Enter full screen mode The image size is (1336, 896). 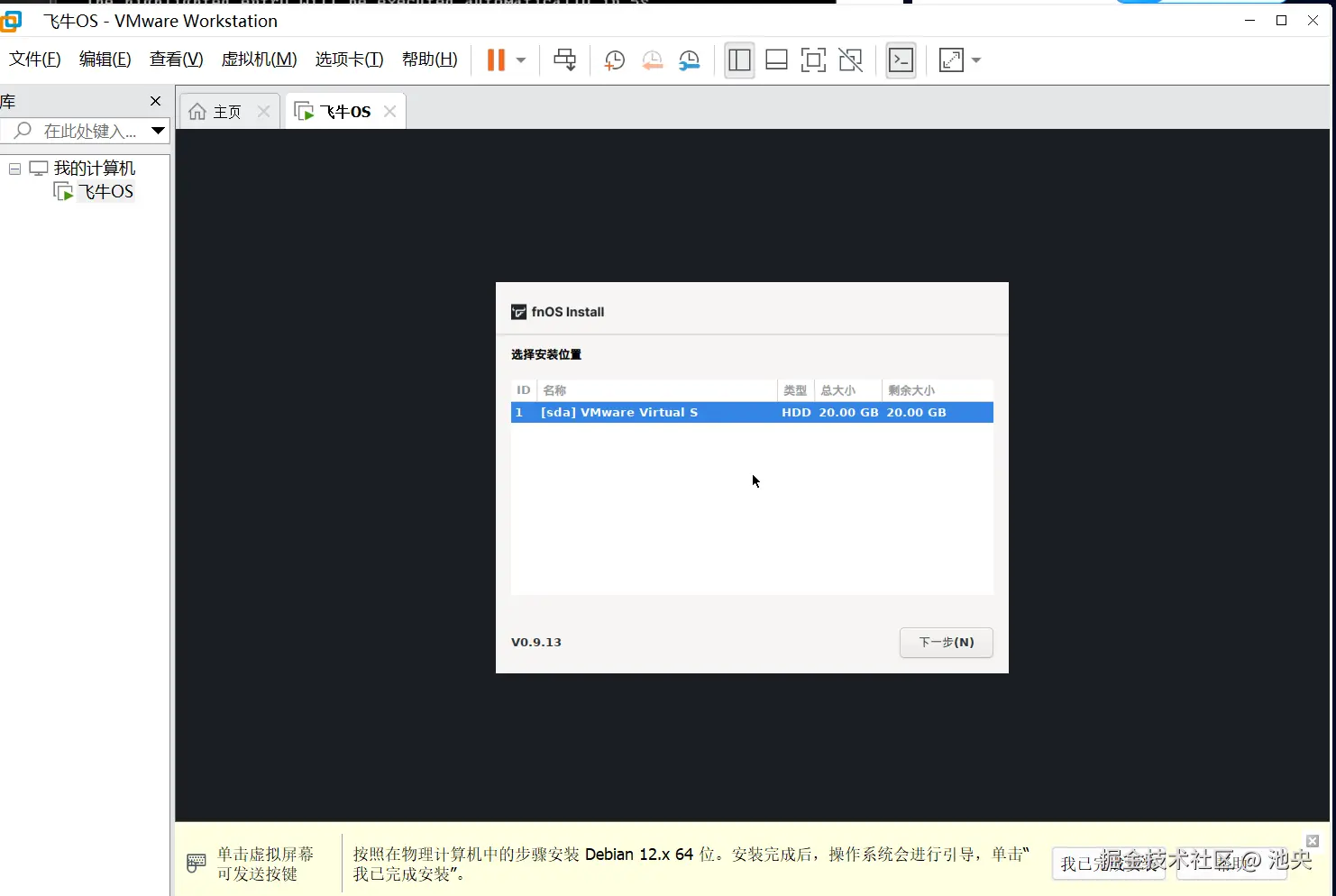tap(813, 59)
